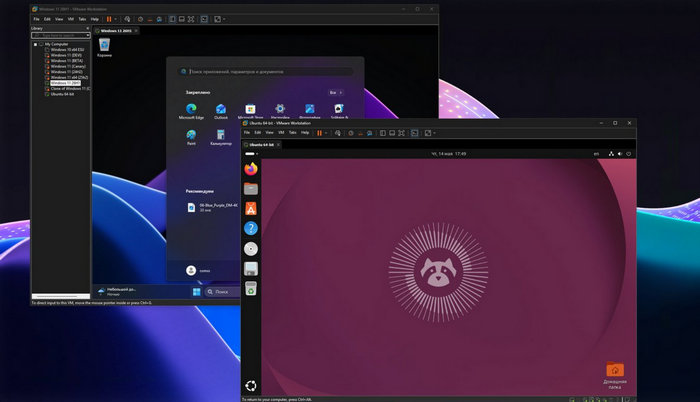The image size is (700, 402).
Task: Open snapshot manager in the Windows 11 window toolbar
Action: coord(159,19)
